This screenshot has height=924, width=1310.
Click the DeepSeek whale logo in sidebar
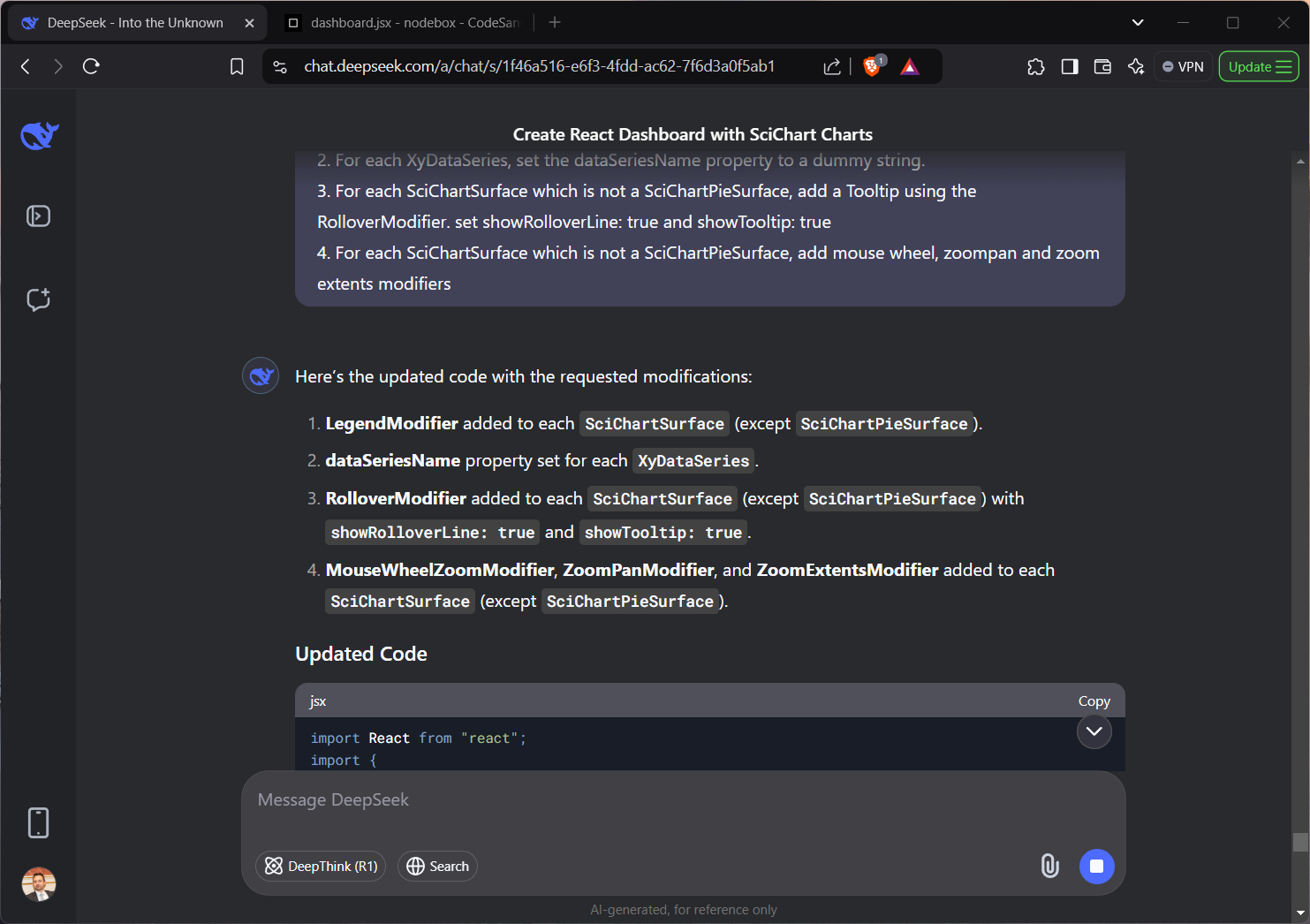click(40, 135)
